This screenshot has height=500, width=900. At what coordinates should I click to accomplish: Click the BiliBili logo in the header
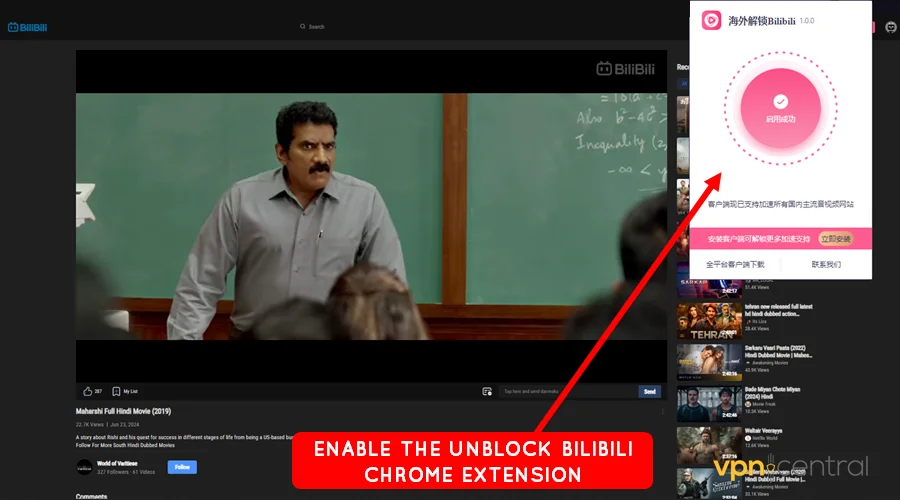[28, 27]
